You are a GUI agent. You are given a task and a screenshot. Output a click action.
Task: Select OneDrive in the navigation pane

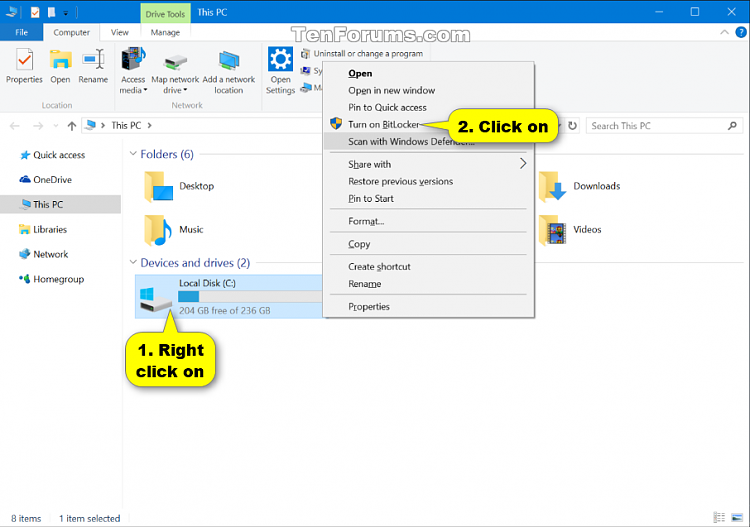(52, 180)
